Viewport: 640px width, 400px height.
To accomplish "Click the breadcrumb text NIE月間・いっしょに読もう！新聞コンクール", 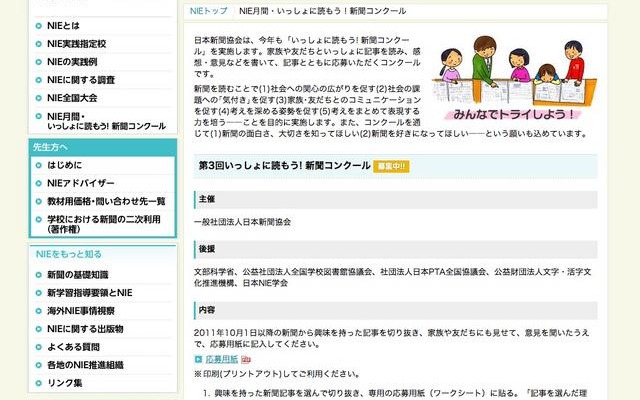I will pyautogui.click(x=322, y=11).
